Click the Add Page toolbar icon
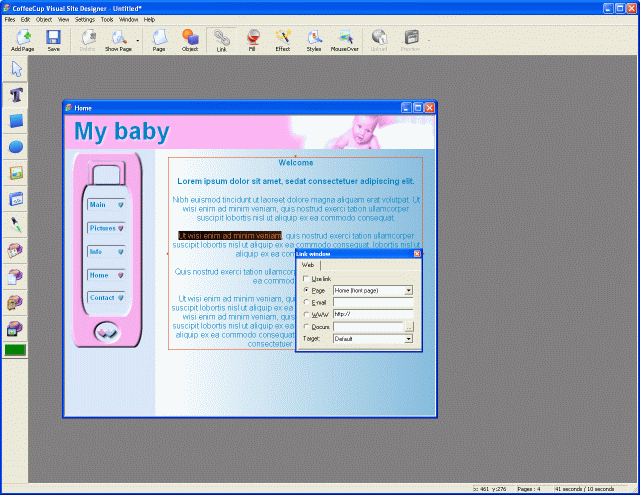The height and width of the screenshot is (495, 640). tap(22, 40)
